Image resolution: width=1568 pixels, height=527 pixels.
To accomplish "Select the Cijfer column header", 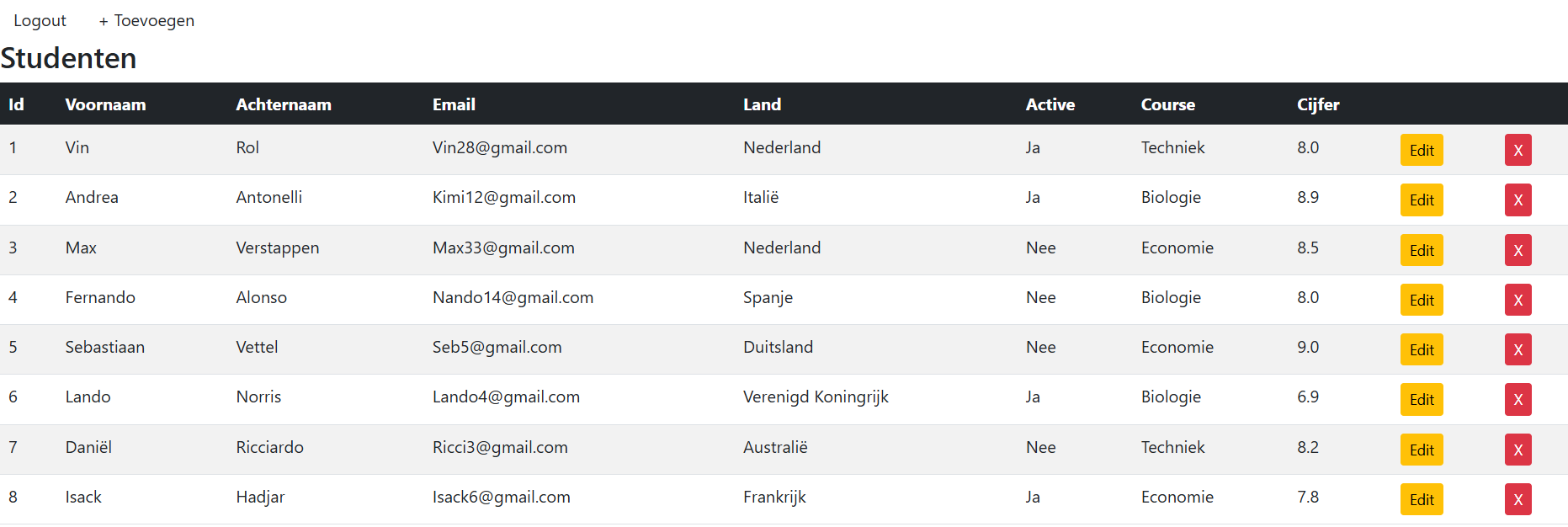I will tap(1317, 104).
